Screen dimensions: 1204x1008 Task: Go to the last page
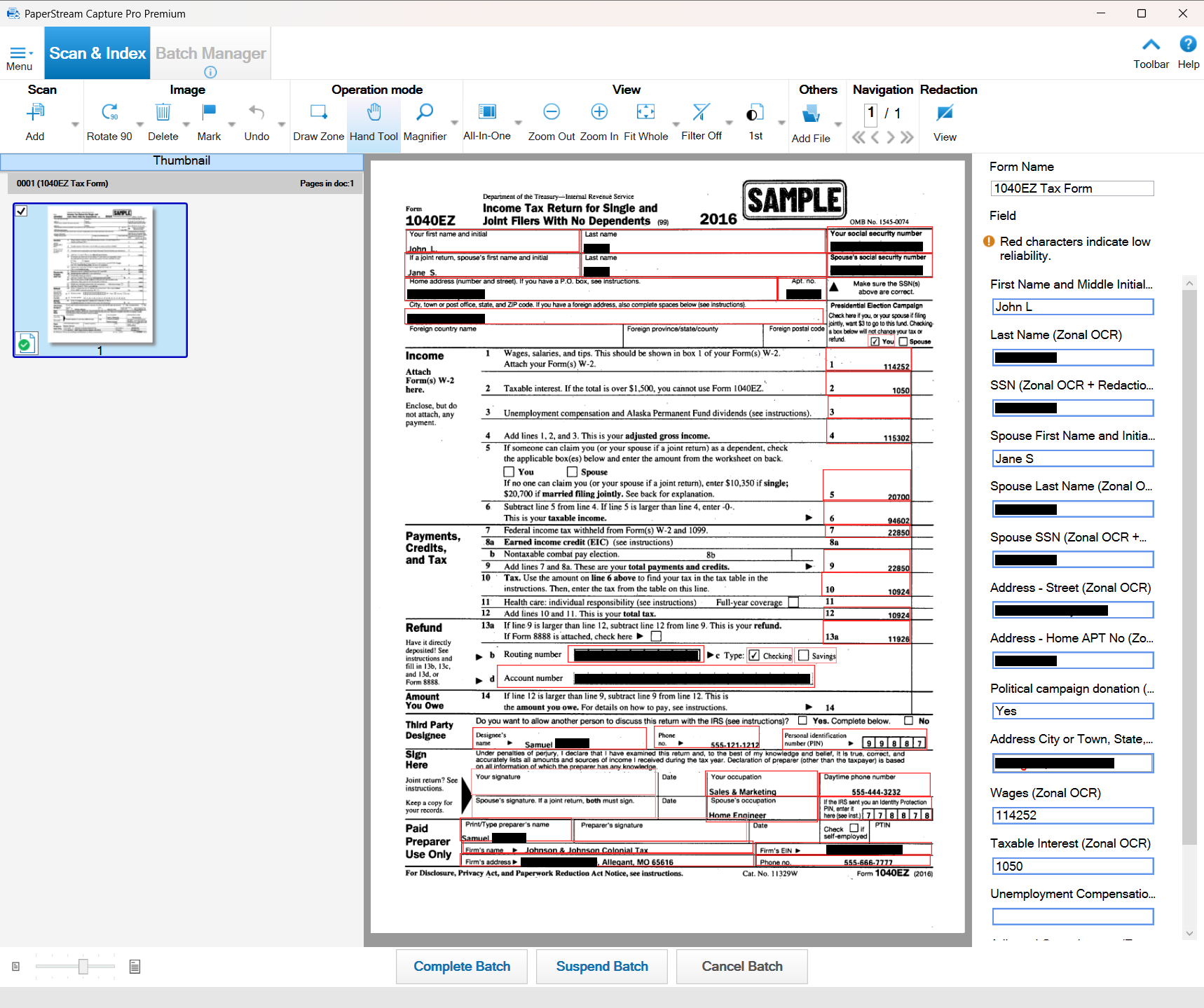pos(907,137)
